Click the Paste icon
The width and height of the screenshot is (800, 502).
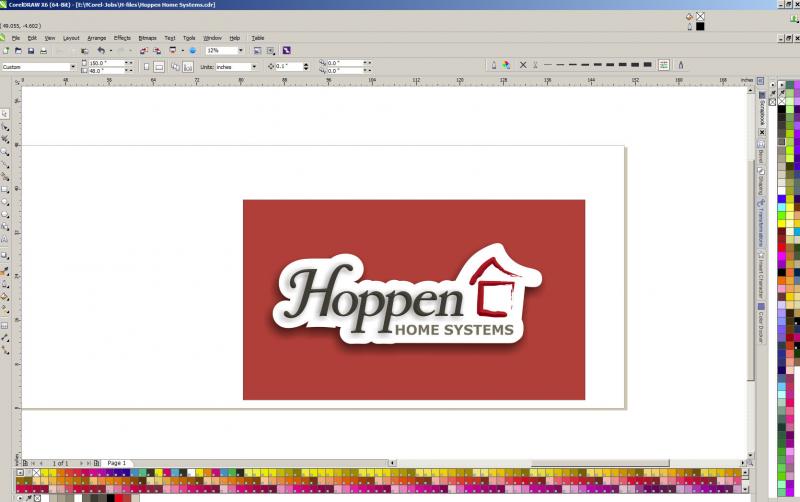click(85, 51)
